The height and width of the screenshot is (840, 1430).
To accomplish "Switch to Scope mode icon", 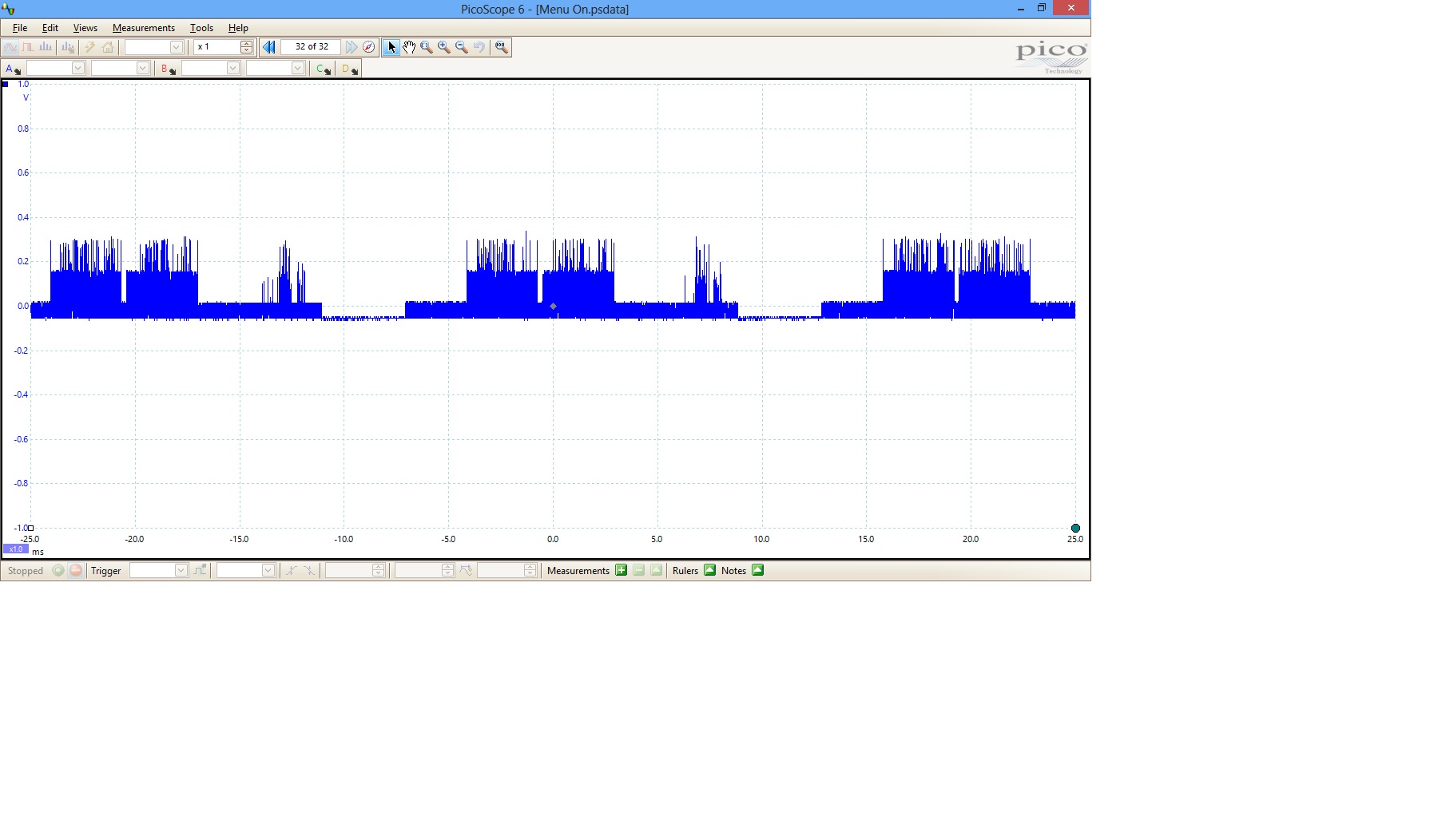I will 10,47.
